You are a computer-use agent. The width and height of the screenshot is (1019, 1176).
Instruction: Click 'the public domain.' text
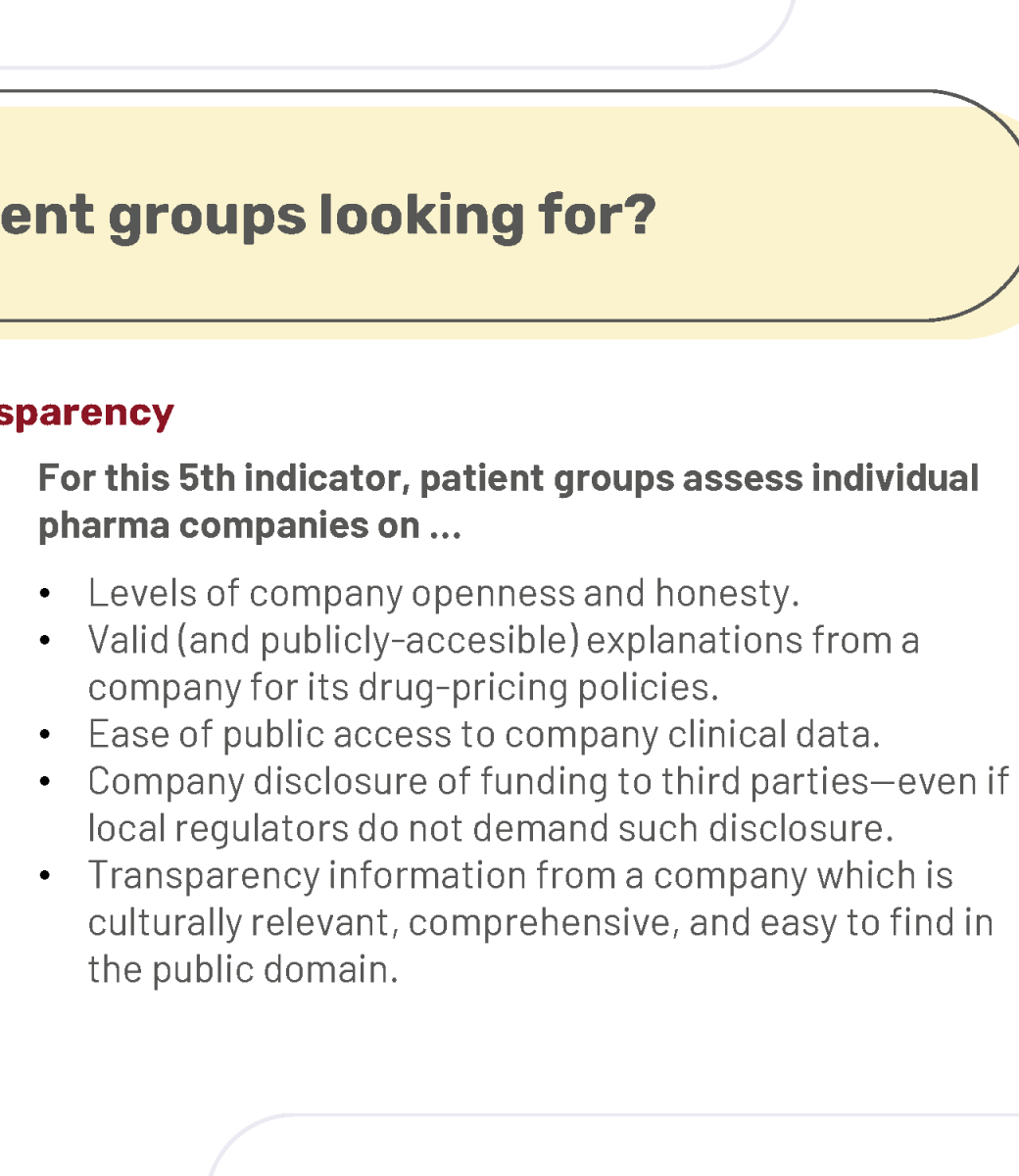point(243,969)
